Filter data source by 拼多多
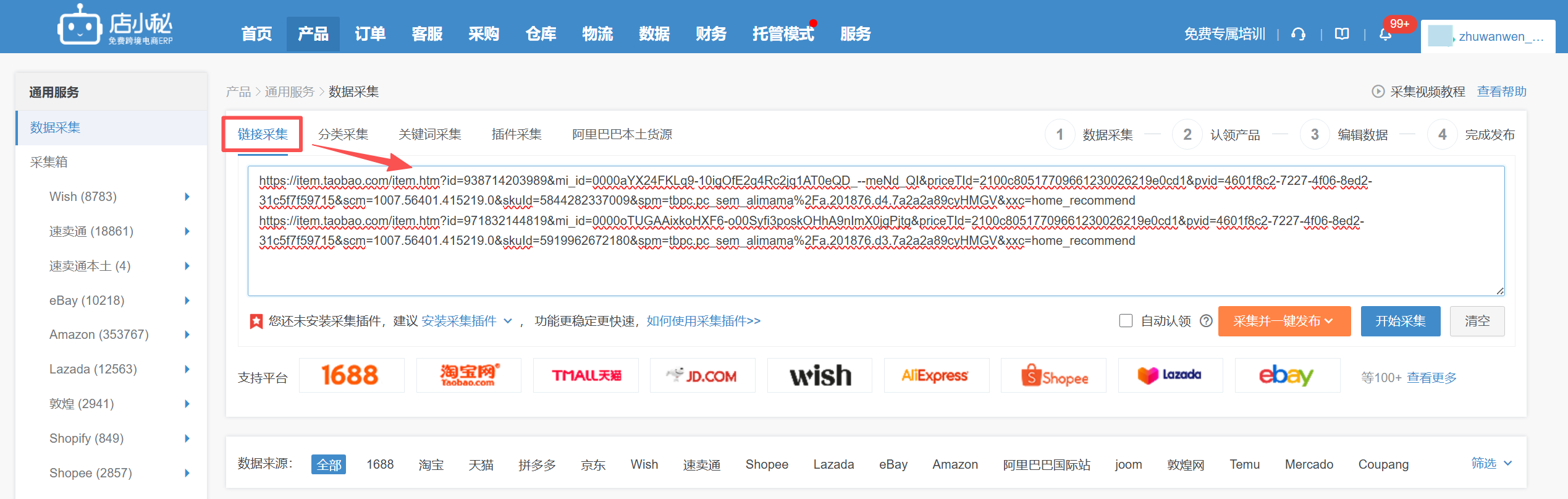Image resolution: width=1568 pixels, height=499 pixels. [537, 464]
